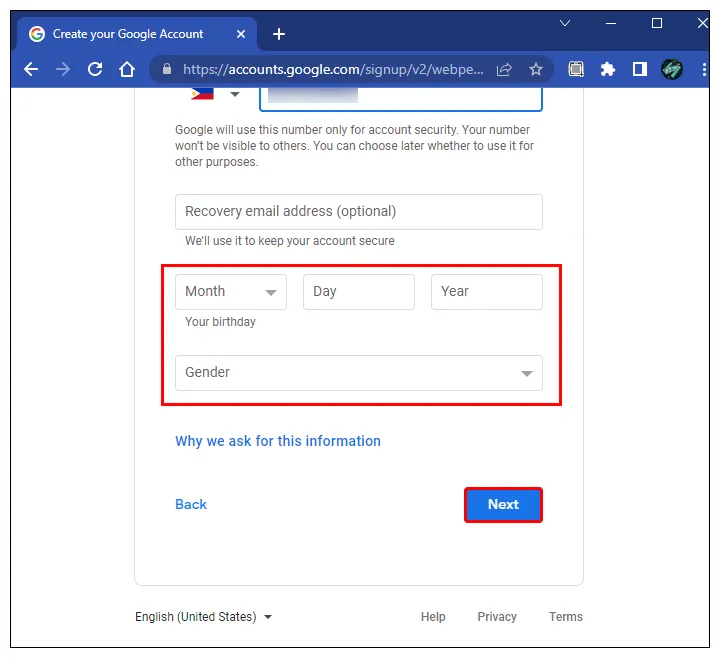Click the 'Your birthday' label text
Image resolution: width=720 pixels, height=658 pixels.
click(220, 321)
